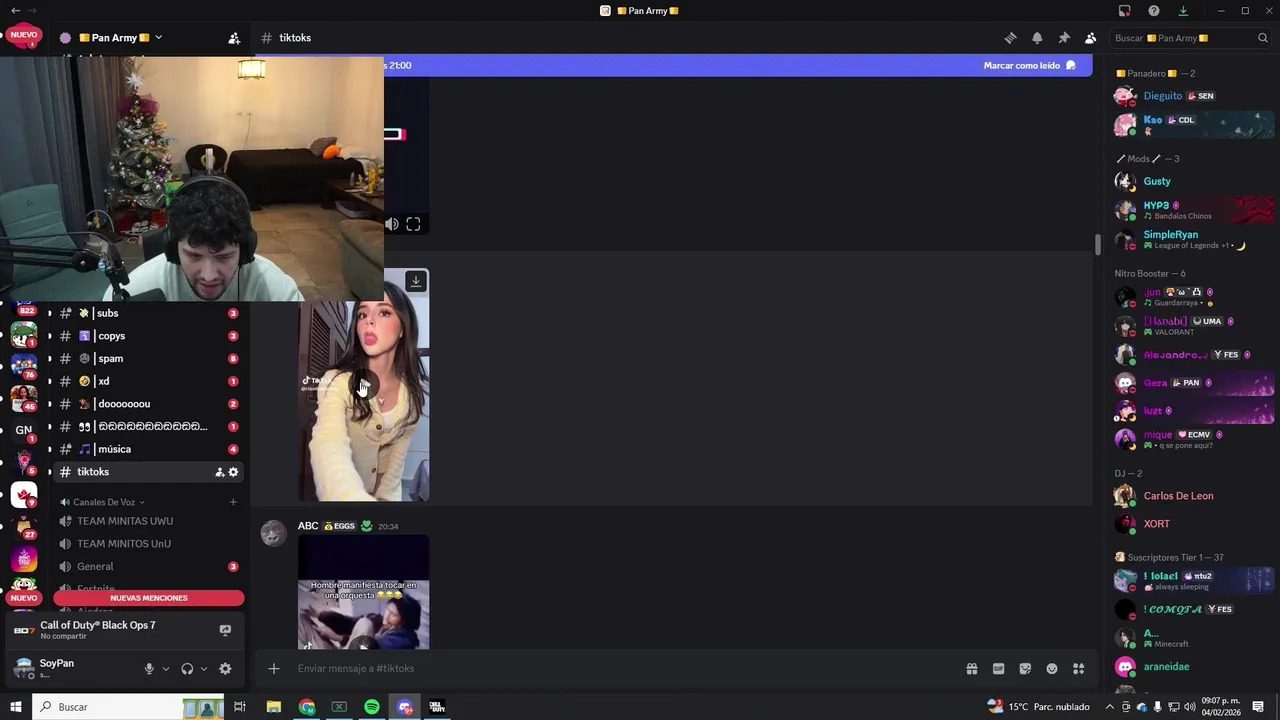Collapse the Canales De Voz category
Image resolution: width=1280 pixels, height=720 pixels.
[103, 502]
